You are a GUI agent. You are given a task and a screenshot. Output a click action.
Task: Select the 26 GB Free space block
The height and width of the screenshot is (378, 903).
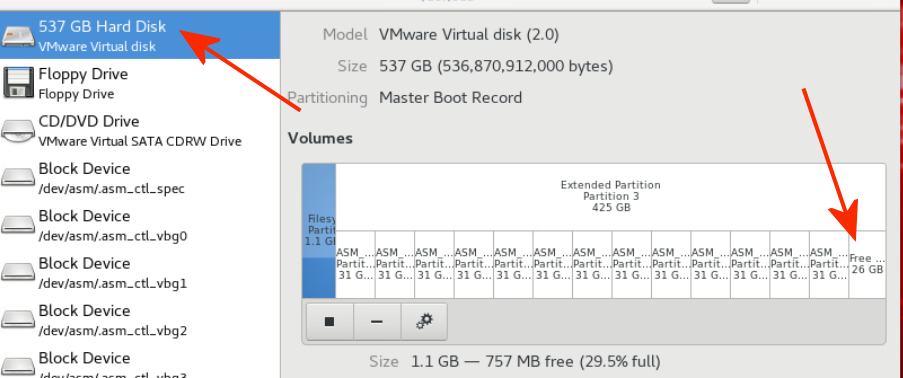click(x=867, y=264)
